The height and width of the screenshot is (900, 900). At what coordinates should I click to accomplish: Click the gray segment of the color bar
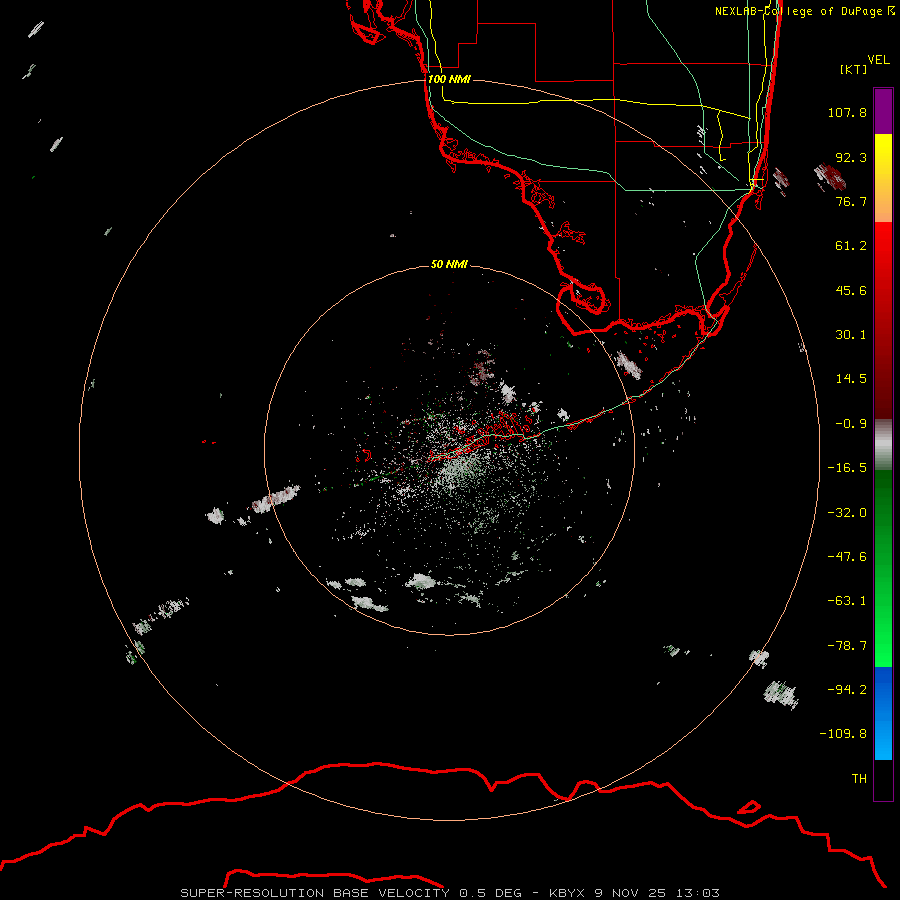pos(883,445)
